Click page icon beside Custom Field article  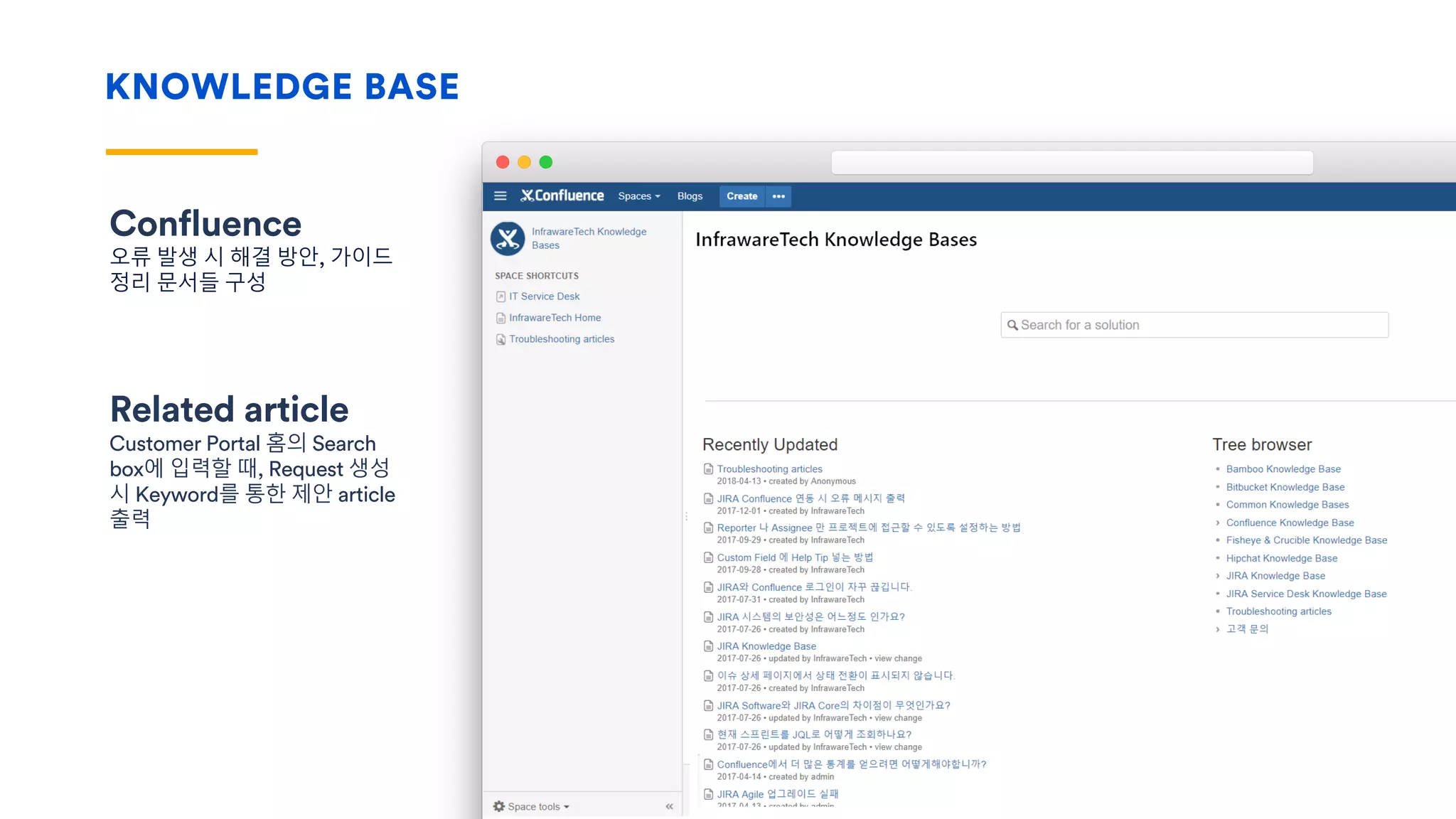pos(708,557)
